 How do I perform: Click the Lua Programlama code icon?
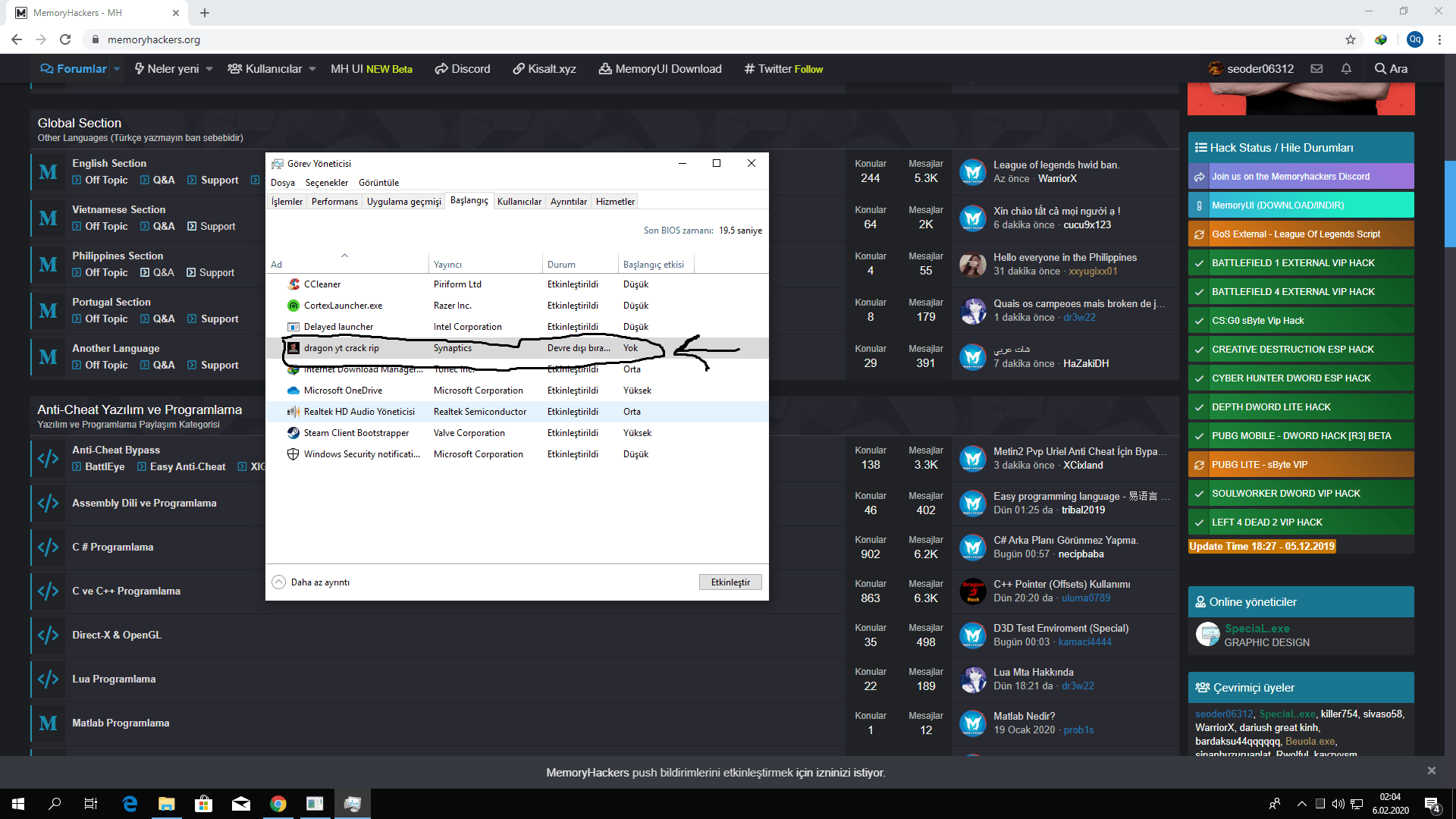point(48,679)
